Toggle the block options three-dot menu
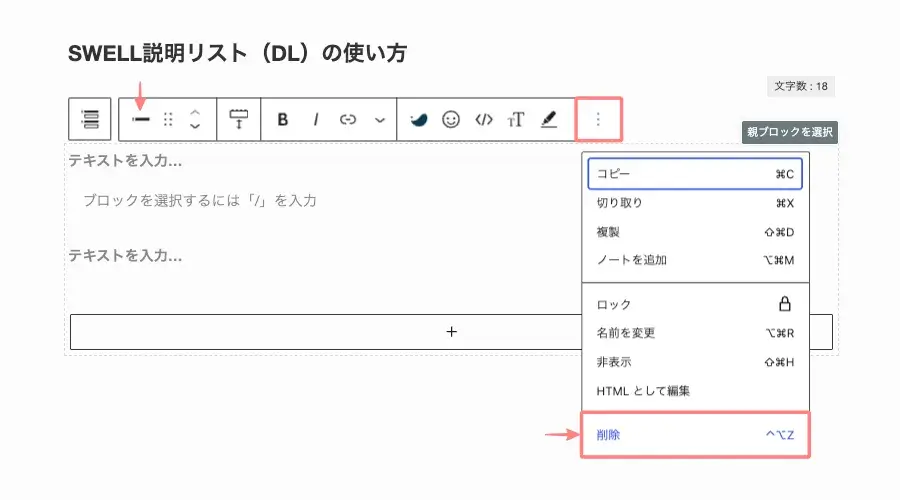 598,119
